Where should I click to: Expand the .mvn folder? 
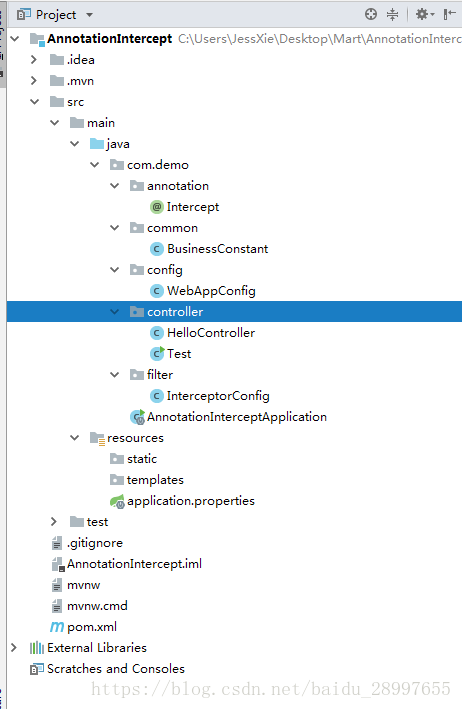[x=34, y=81]
